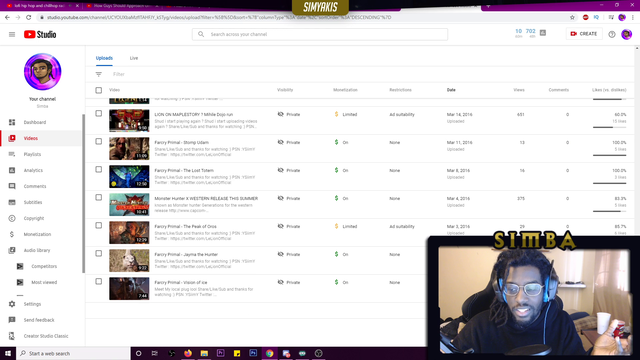Open Comments in the sidebar
This screenshot has height=360, width=640.
point(41,186)
